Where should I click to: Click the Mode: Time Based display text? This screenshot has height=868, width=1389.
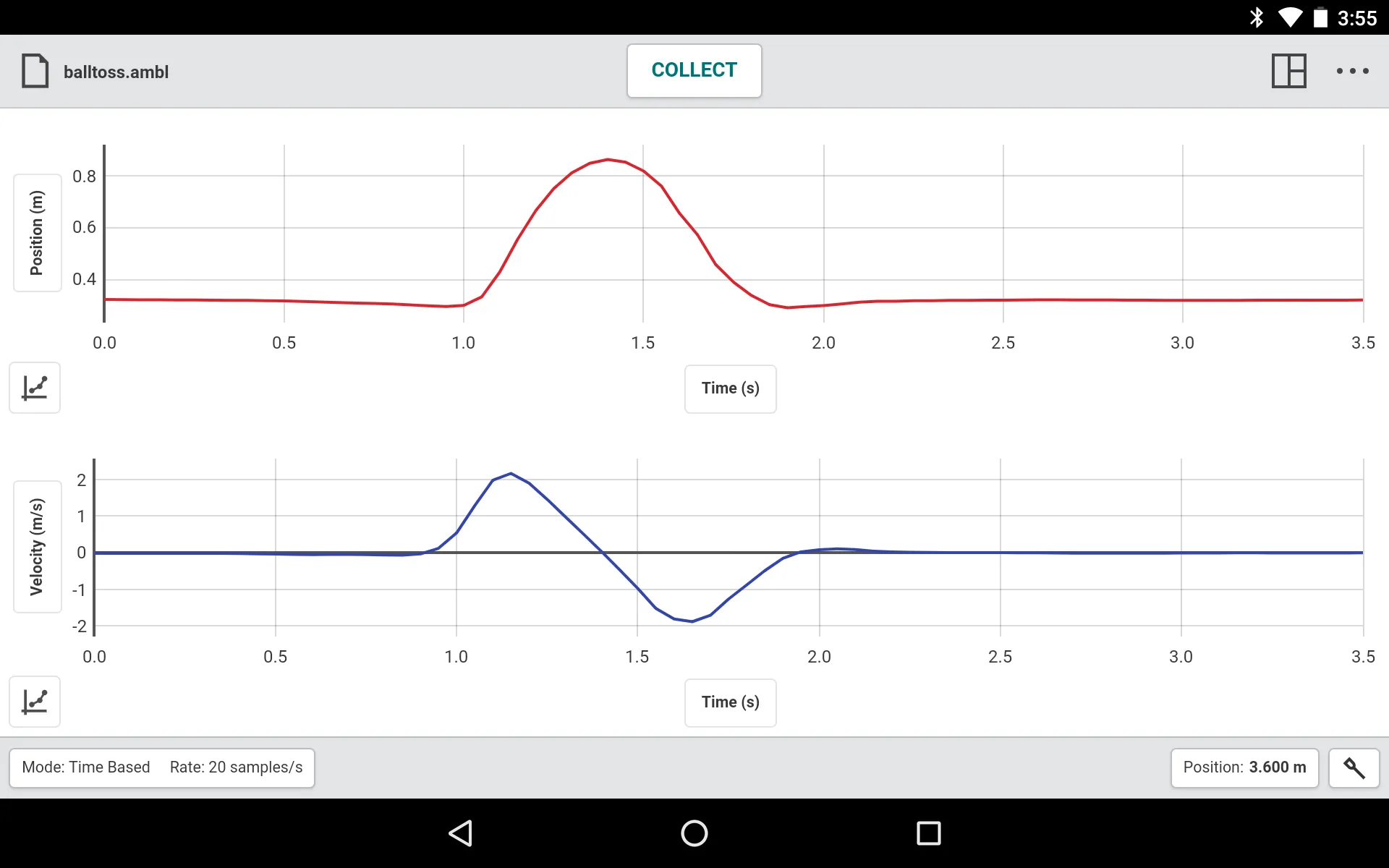click(x=83, y=767)
